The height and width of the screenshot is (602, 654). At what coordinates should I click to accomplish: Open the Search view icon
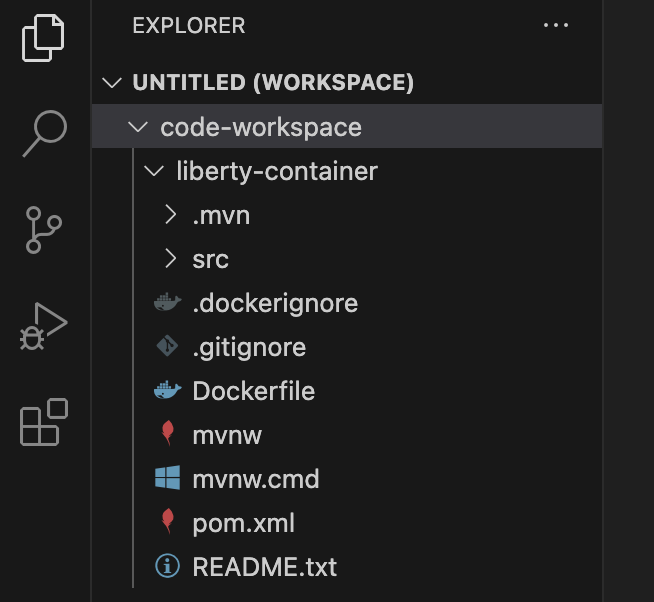(x=43, y=133)
